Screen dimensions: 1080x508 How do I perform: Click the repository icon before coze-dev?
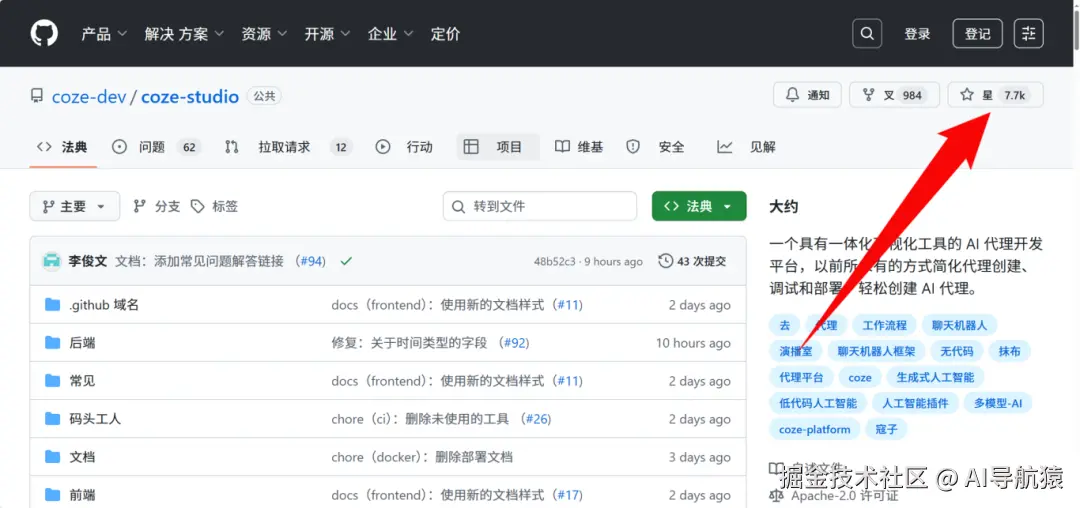pyautogui.click(x=37, y=96)
